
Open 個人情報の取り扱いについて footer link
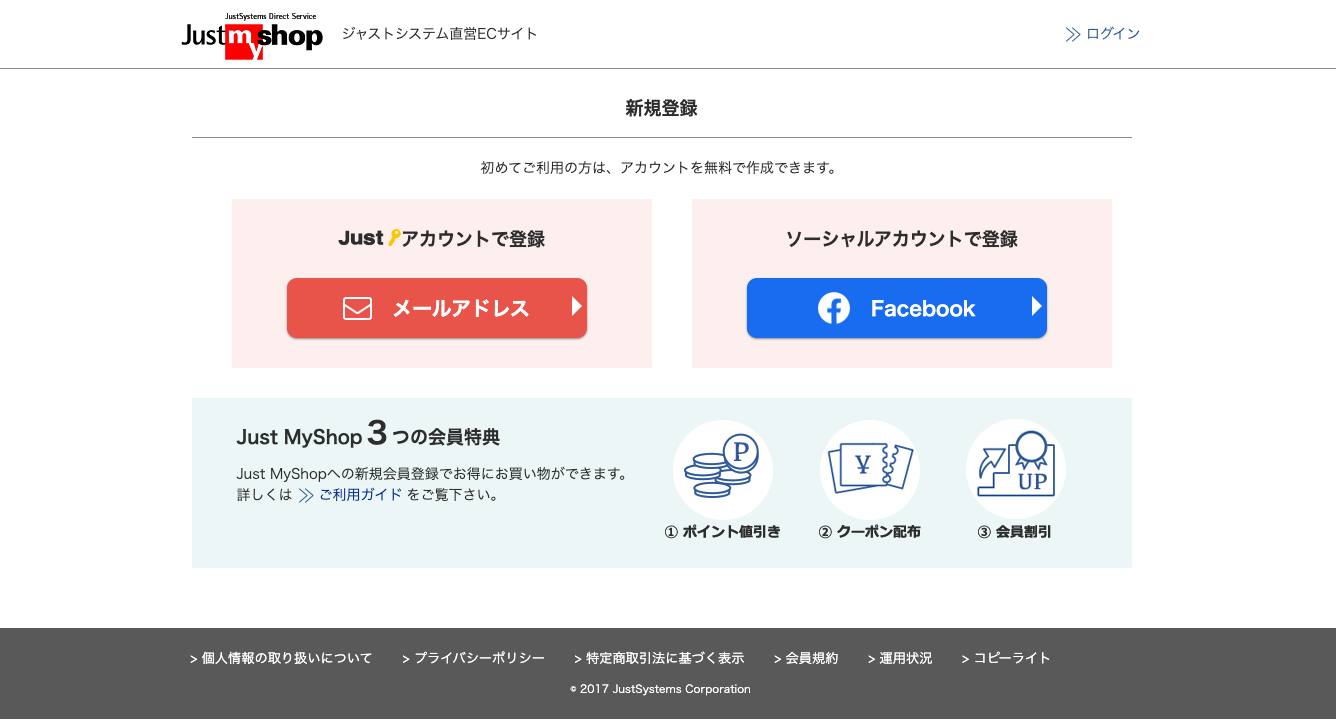(281, 658)
